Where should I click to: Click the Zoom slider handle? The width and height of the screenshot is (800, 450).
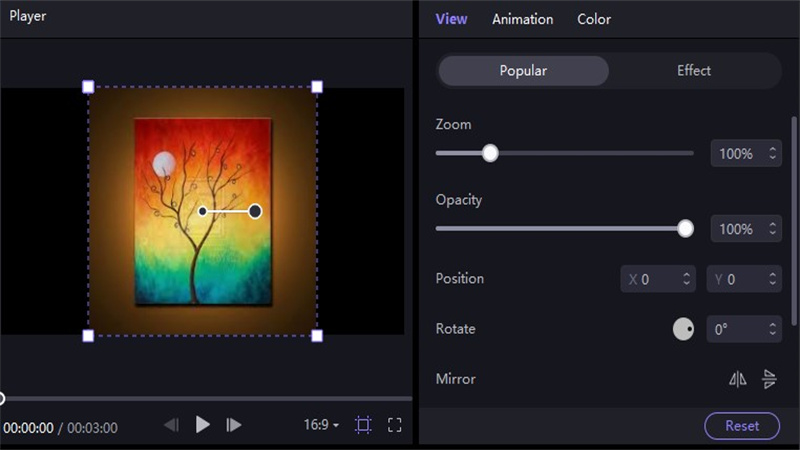(490, 153)
